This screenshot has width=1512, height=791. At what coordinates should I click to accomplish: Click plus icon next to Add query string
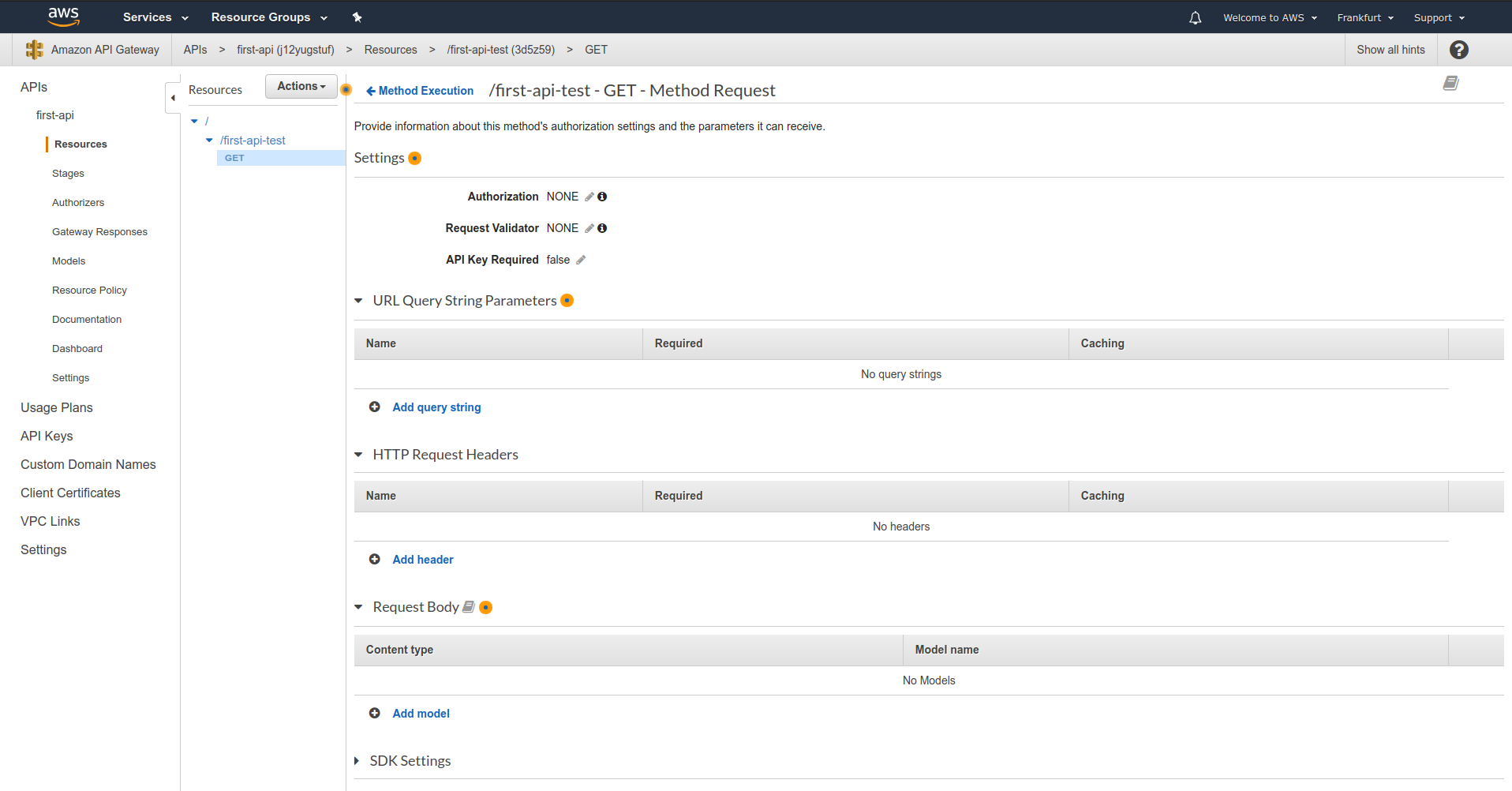(375, 407)
